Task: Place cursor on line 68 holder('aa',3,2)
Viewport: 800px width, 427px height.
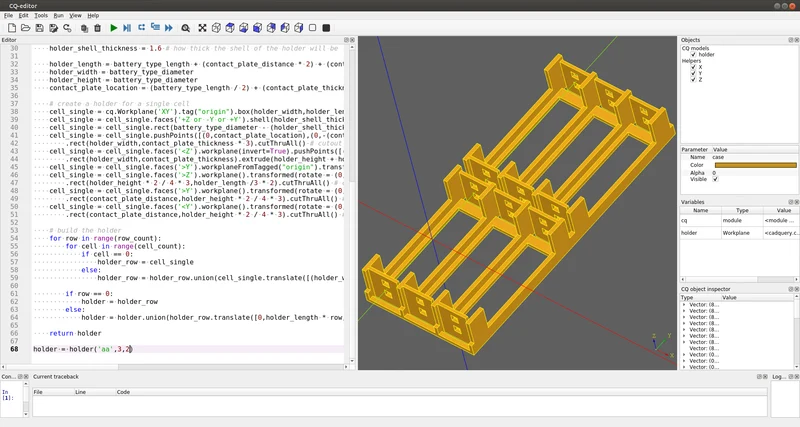Action: click(83, 349)
